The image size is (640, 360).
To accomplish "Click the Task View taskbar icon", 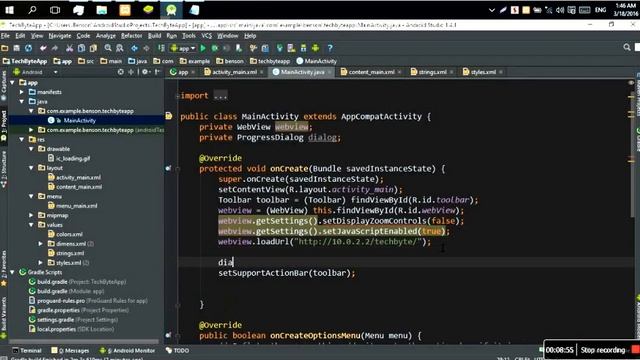I will (x=55, y=10).
